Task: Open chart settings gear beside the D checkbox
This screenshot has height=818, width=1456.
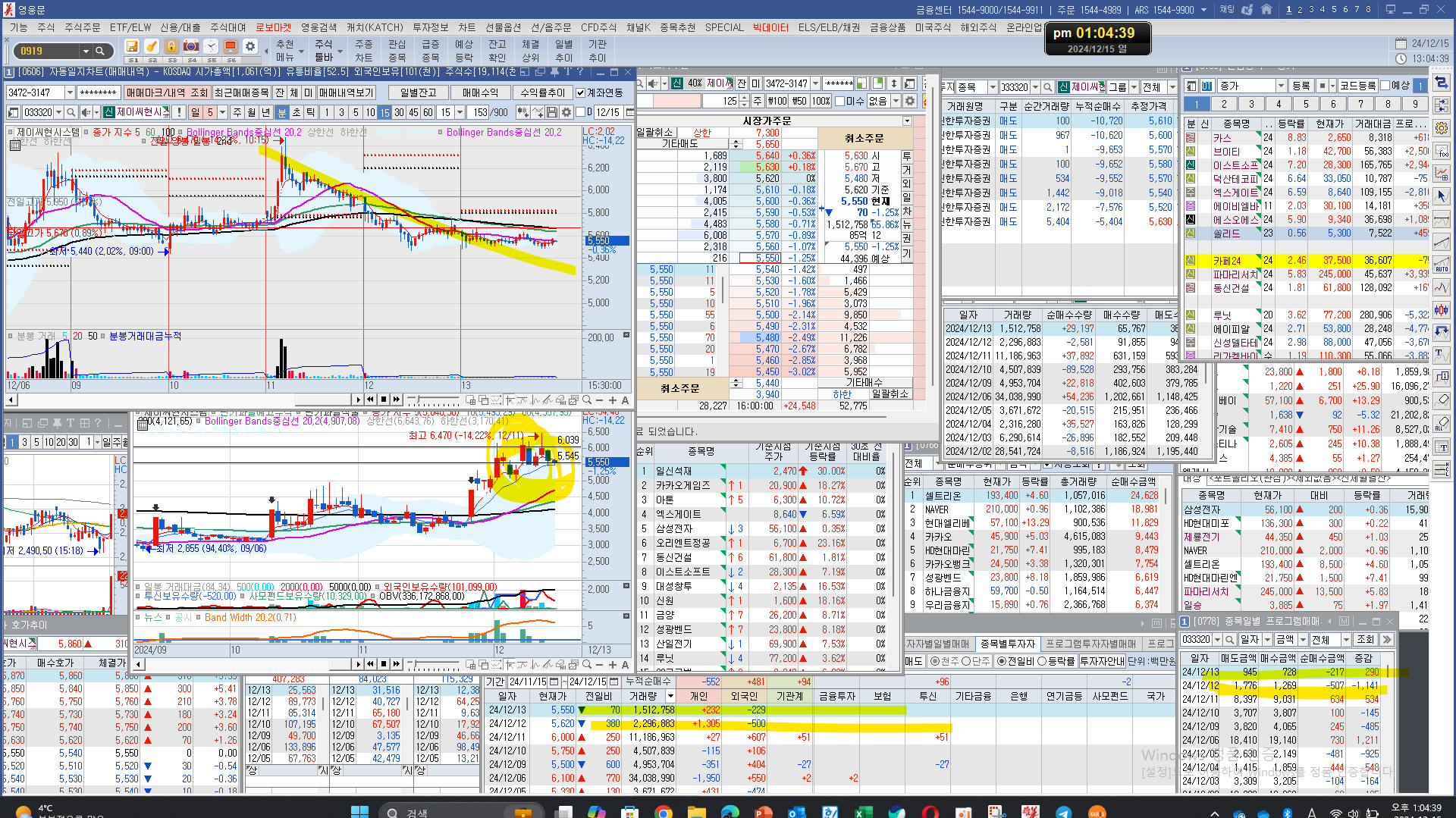Action: pyautogui.click(x=566, y=112)
